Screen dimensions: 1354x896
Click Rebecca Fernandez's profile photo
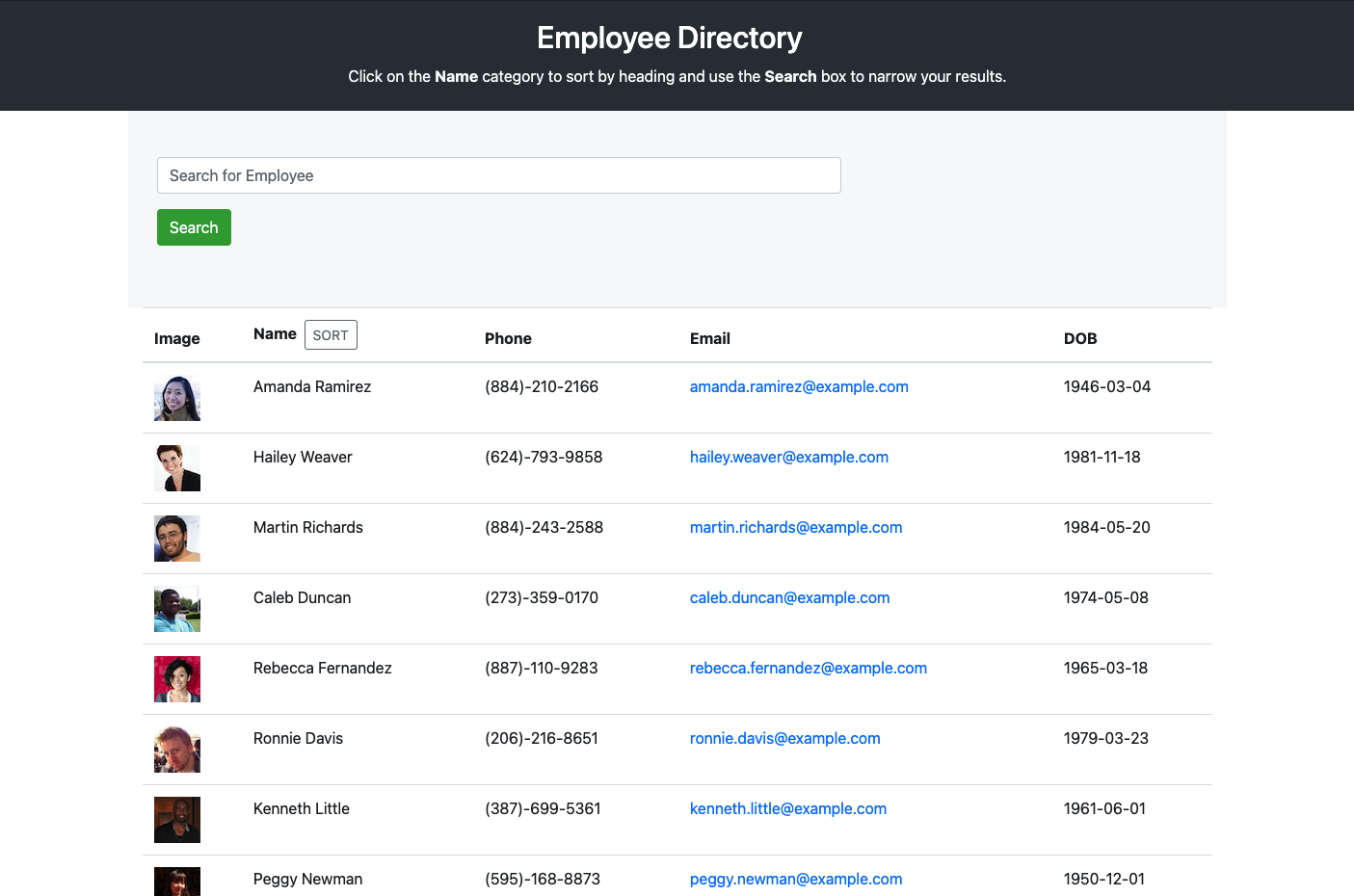click(177, 679)
